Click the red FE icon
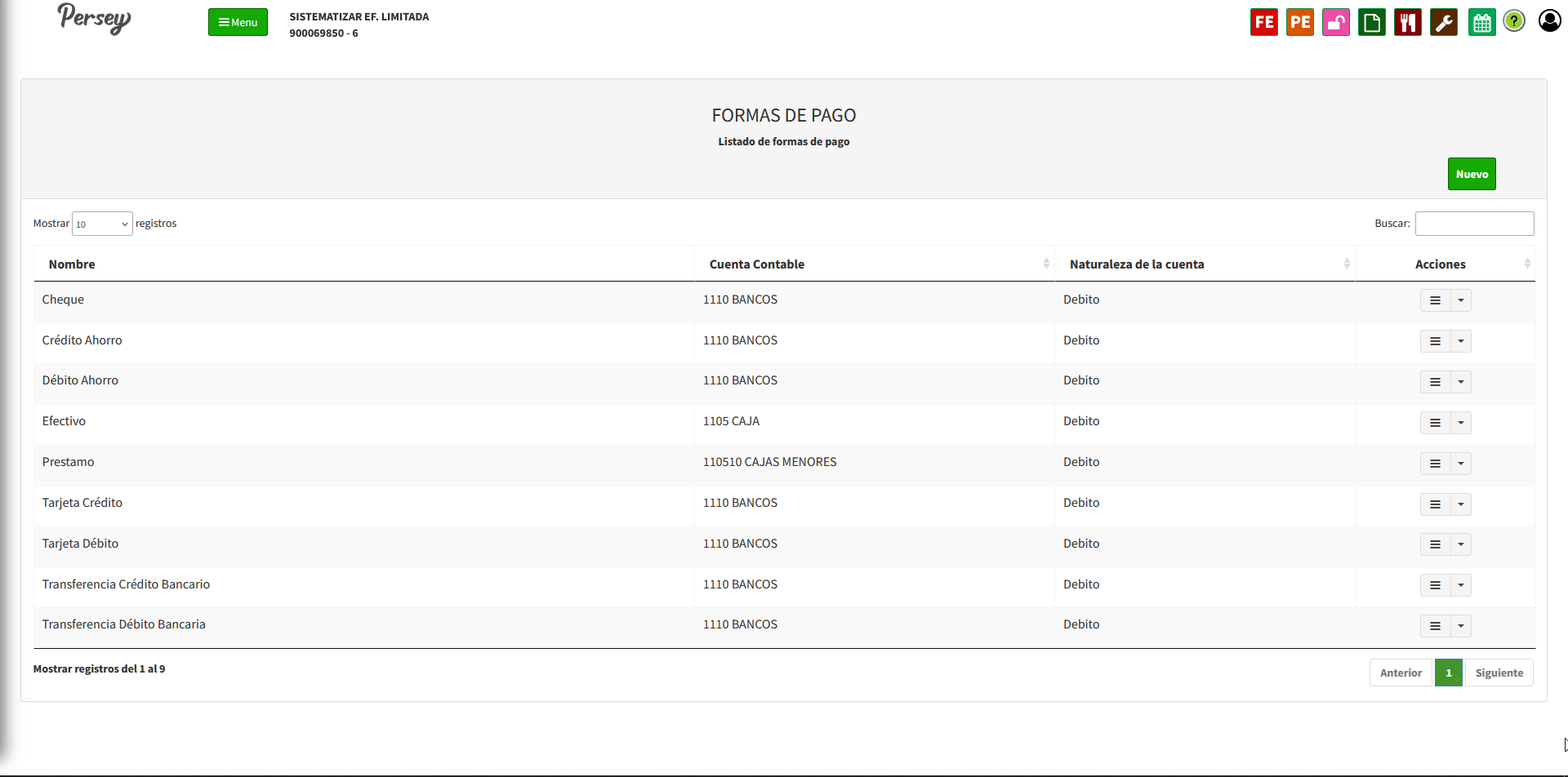 pyautogui.click(x=1263, y=22)
